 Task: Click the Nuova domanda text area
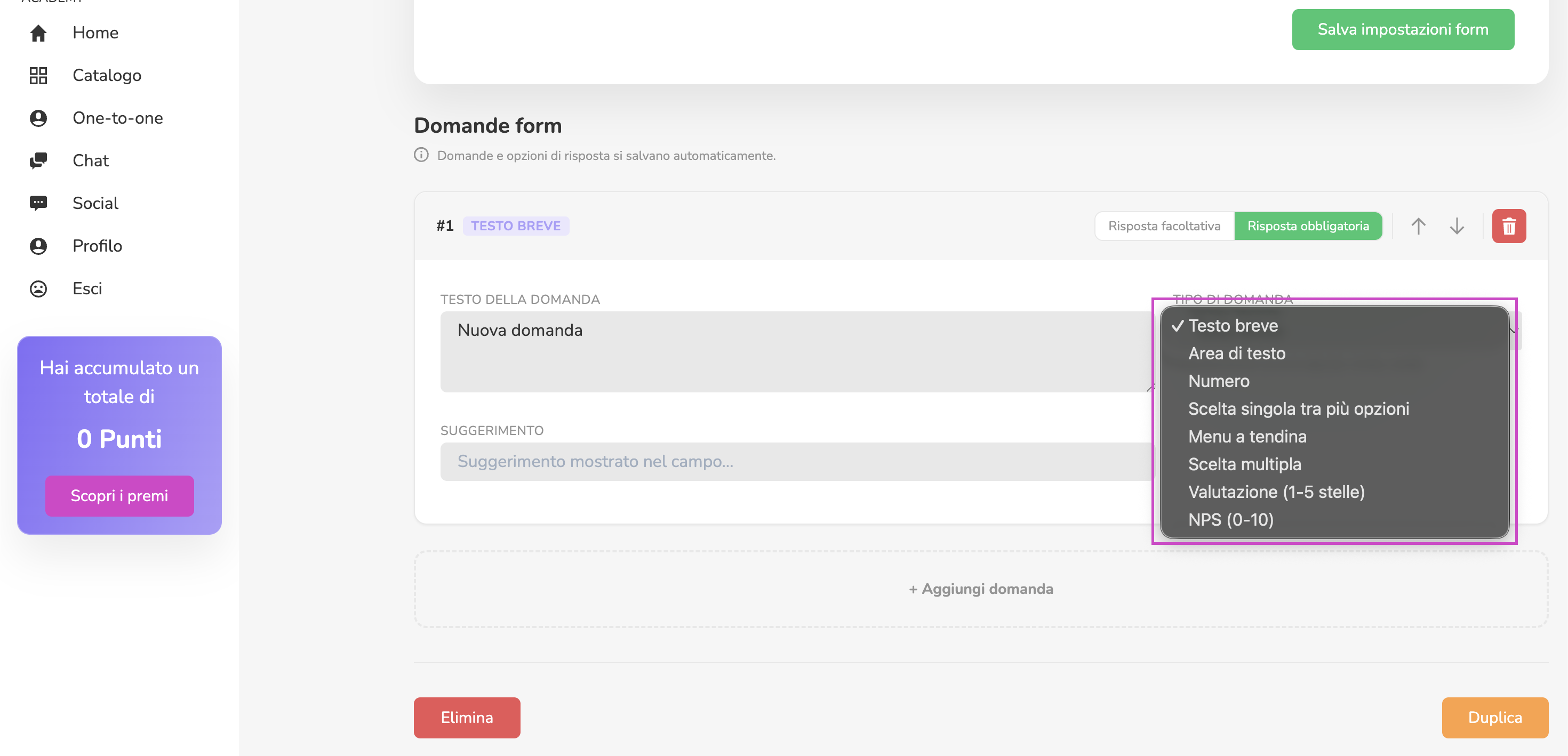click(x=797, y=352)
